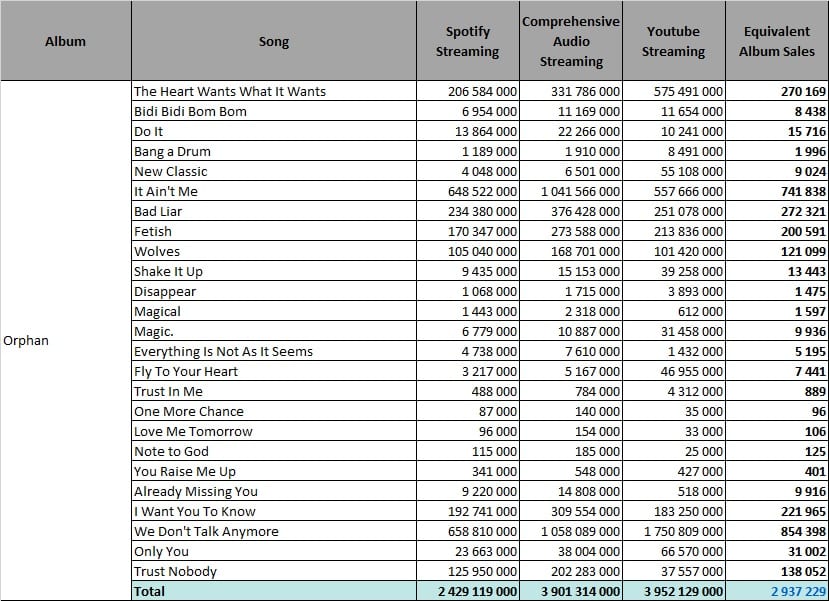Image resolution: width=829 pixels, height=601 pixels.
Task: Select the Equivalent Album Sales header
Action: click(x=777, y=41)
